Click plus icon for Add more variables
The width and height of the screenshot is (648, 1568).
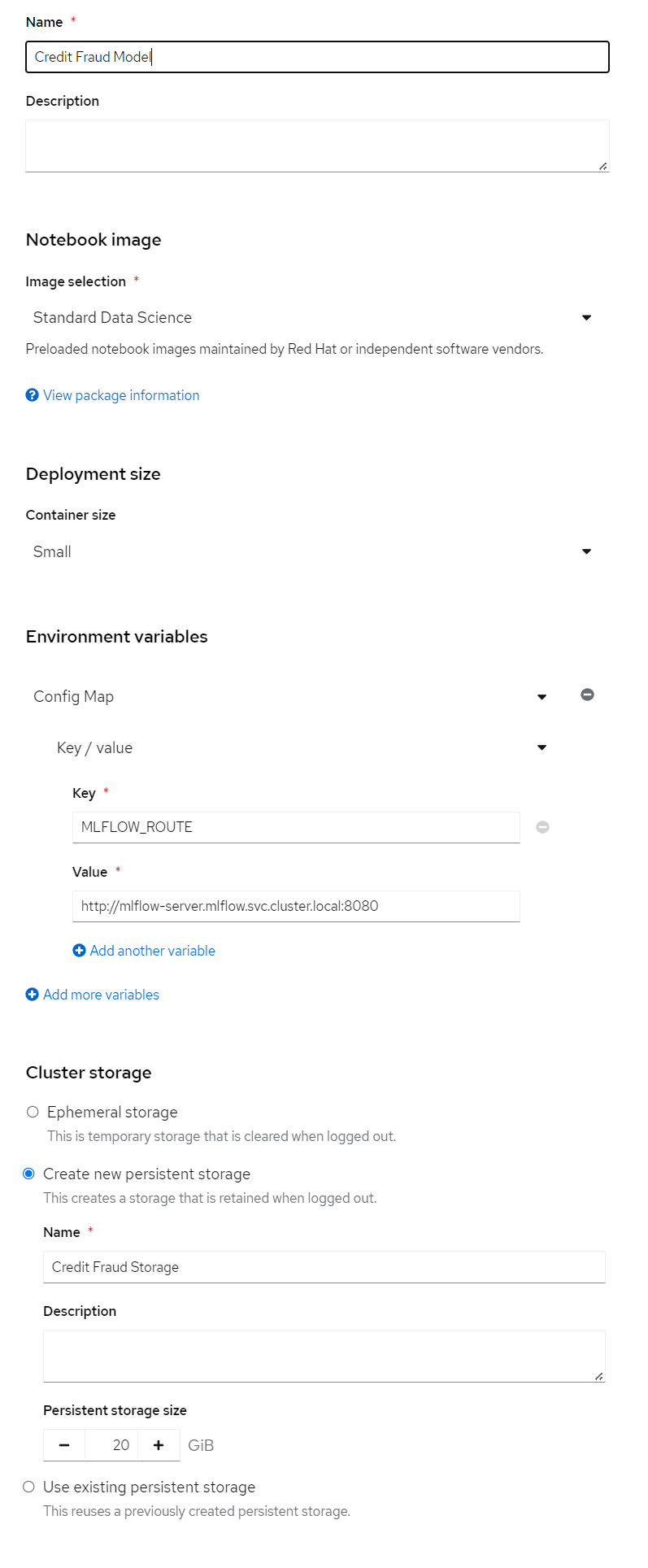(x=32, y=995)
